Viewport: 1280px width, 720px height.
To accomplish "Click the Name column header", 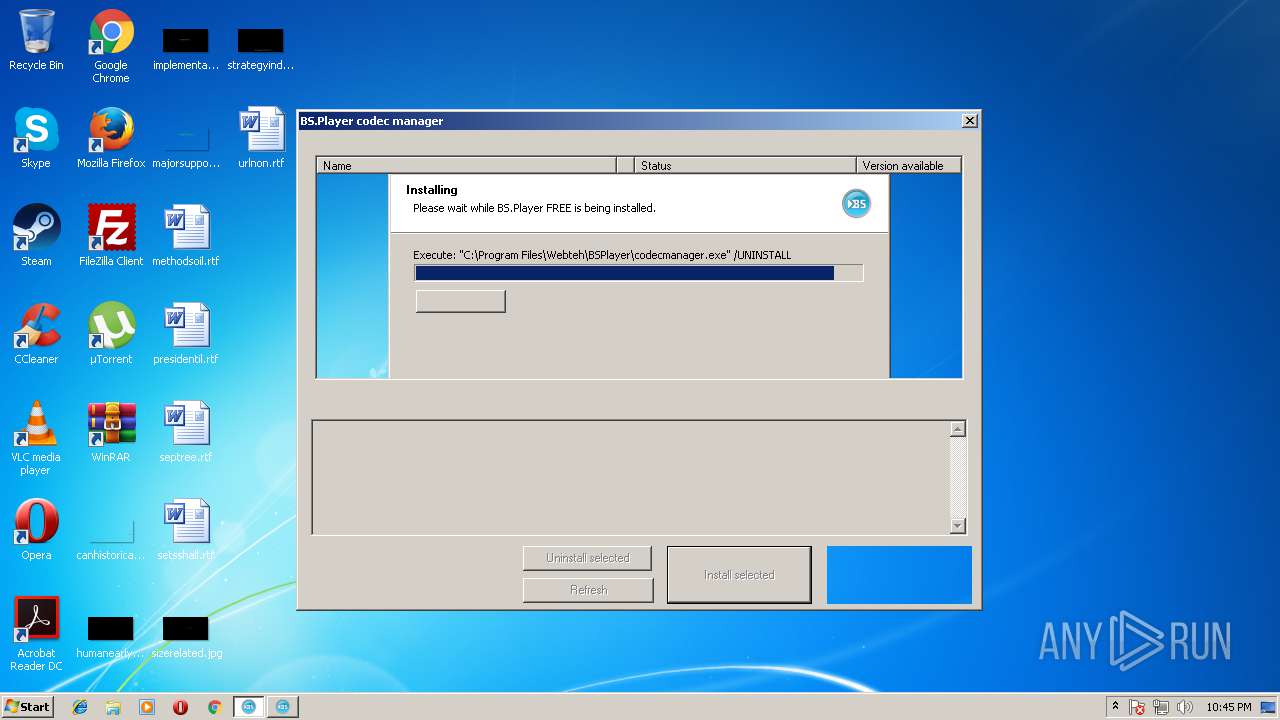I will pyautogui.click(x=466, y=165).
